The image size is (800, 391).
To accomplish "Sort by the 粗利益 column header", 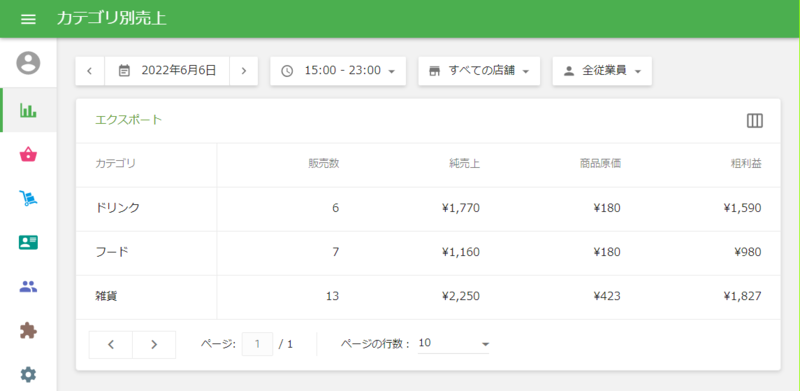I will (746, 164).
